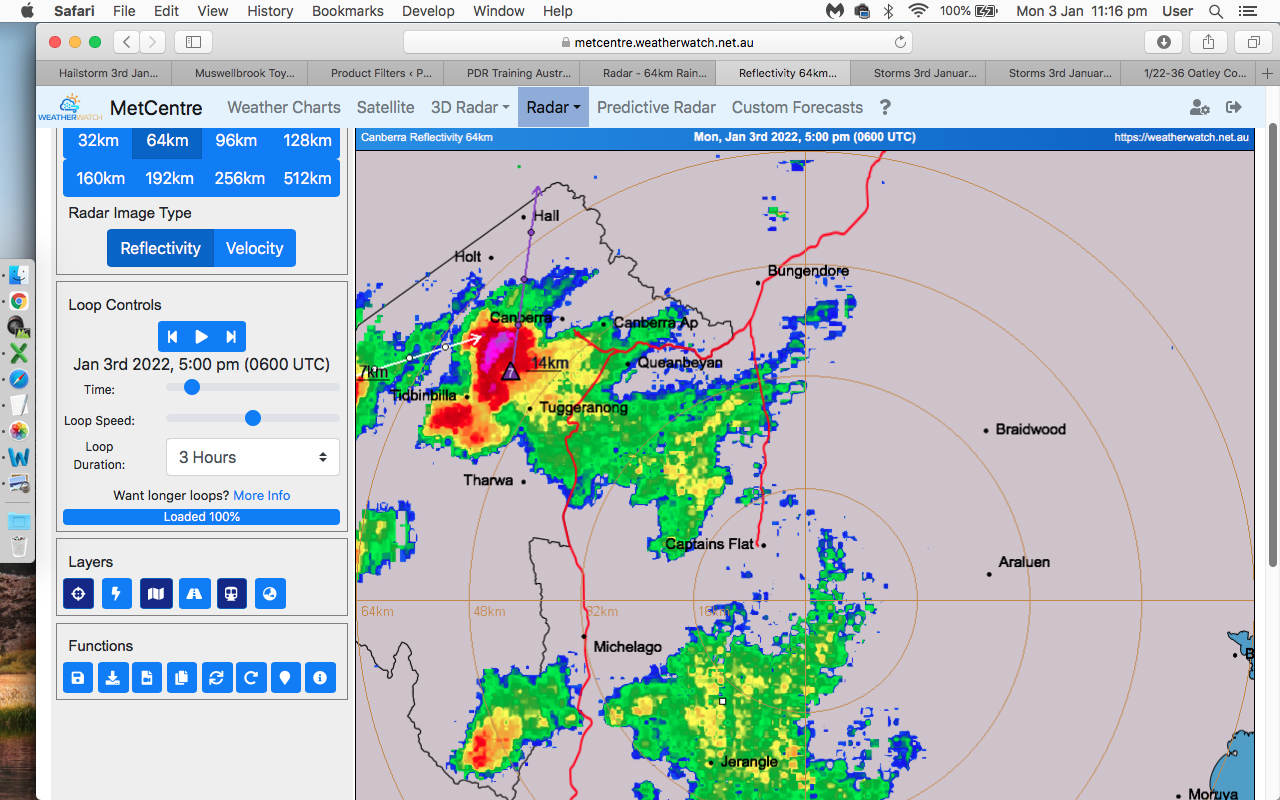Open Loop Duration 3 Hours dropdown

click(x=253, y=457)
